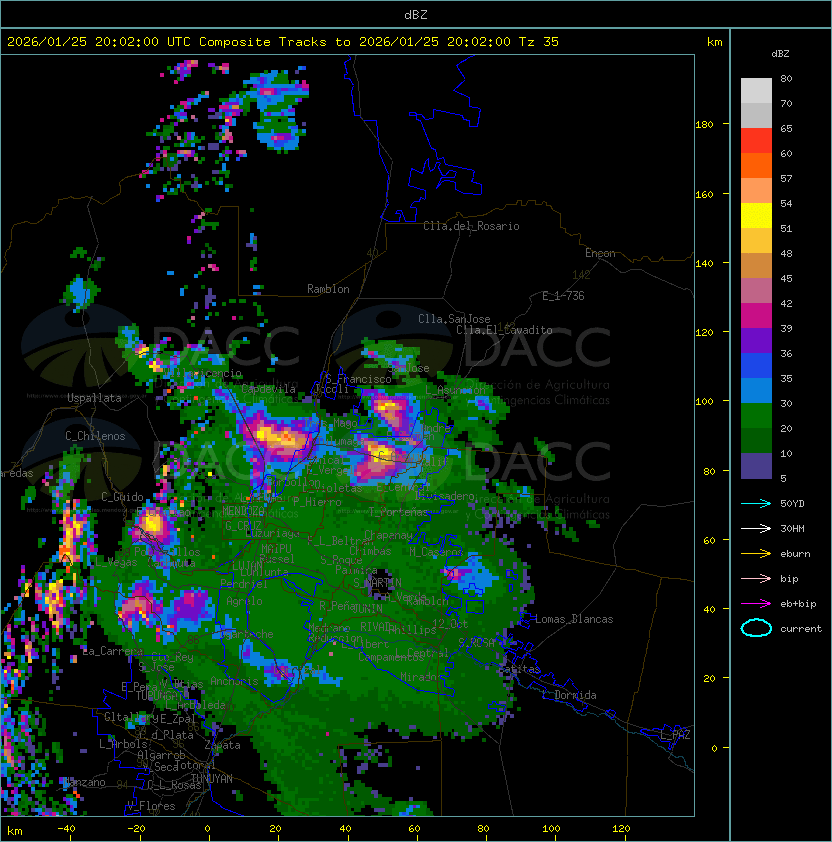Click the '50YD' legend label
The width and height of the screenshot is (832, 842).
coord(792,504)
